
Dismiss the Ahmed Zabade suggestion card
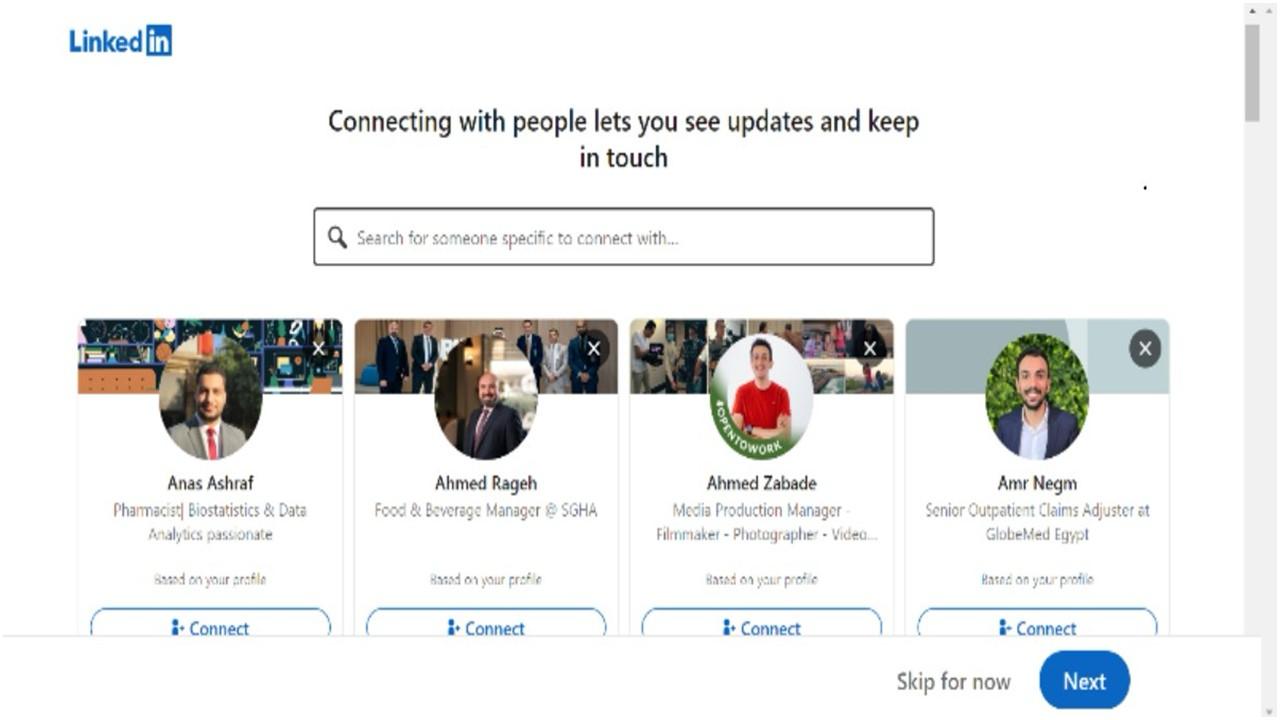[870, 349]
